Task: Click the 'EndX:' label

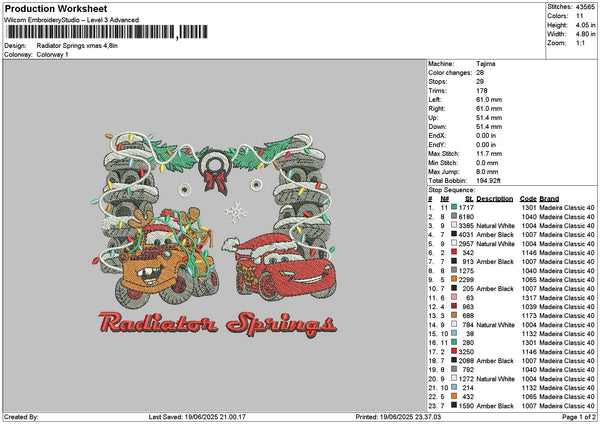Action: pos(437,136)
